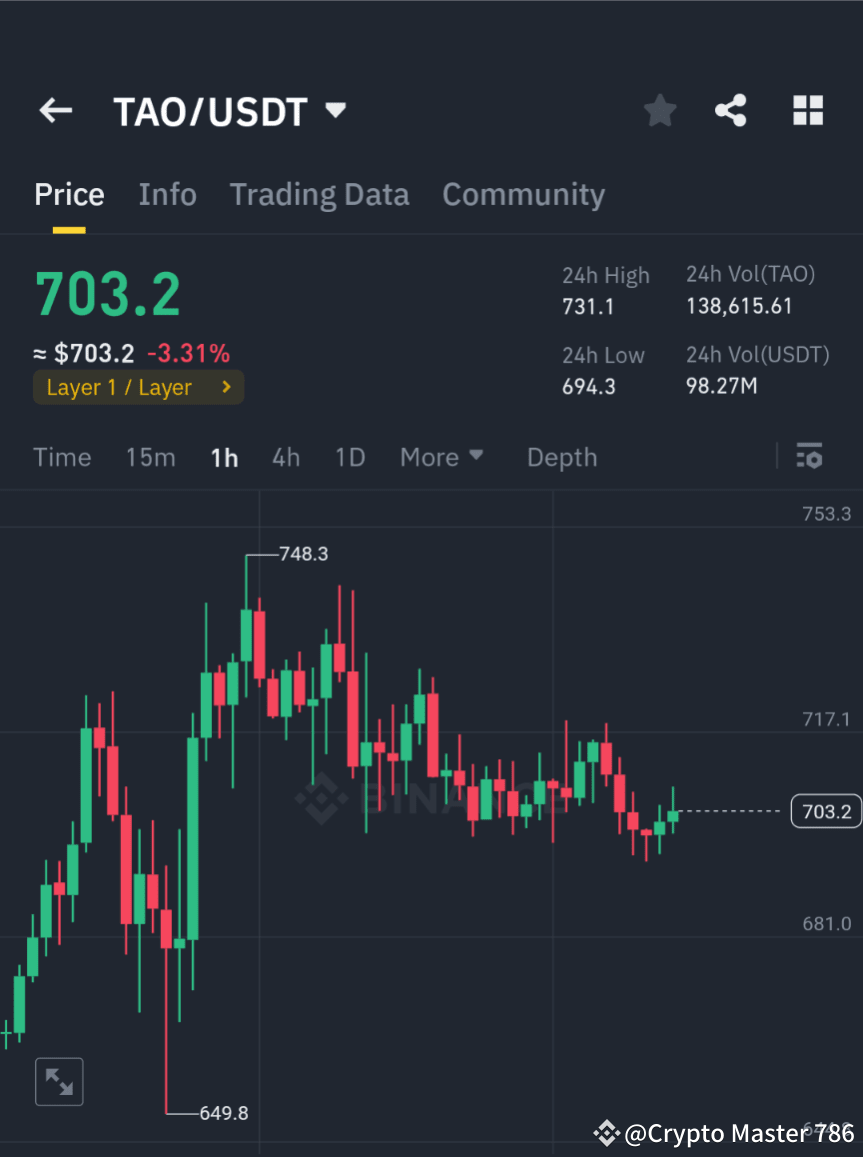Screen dimensions: 863x1157
Task: Switch to the Trading Data tab
Action: pyautogui.click(x=319, y=194)
